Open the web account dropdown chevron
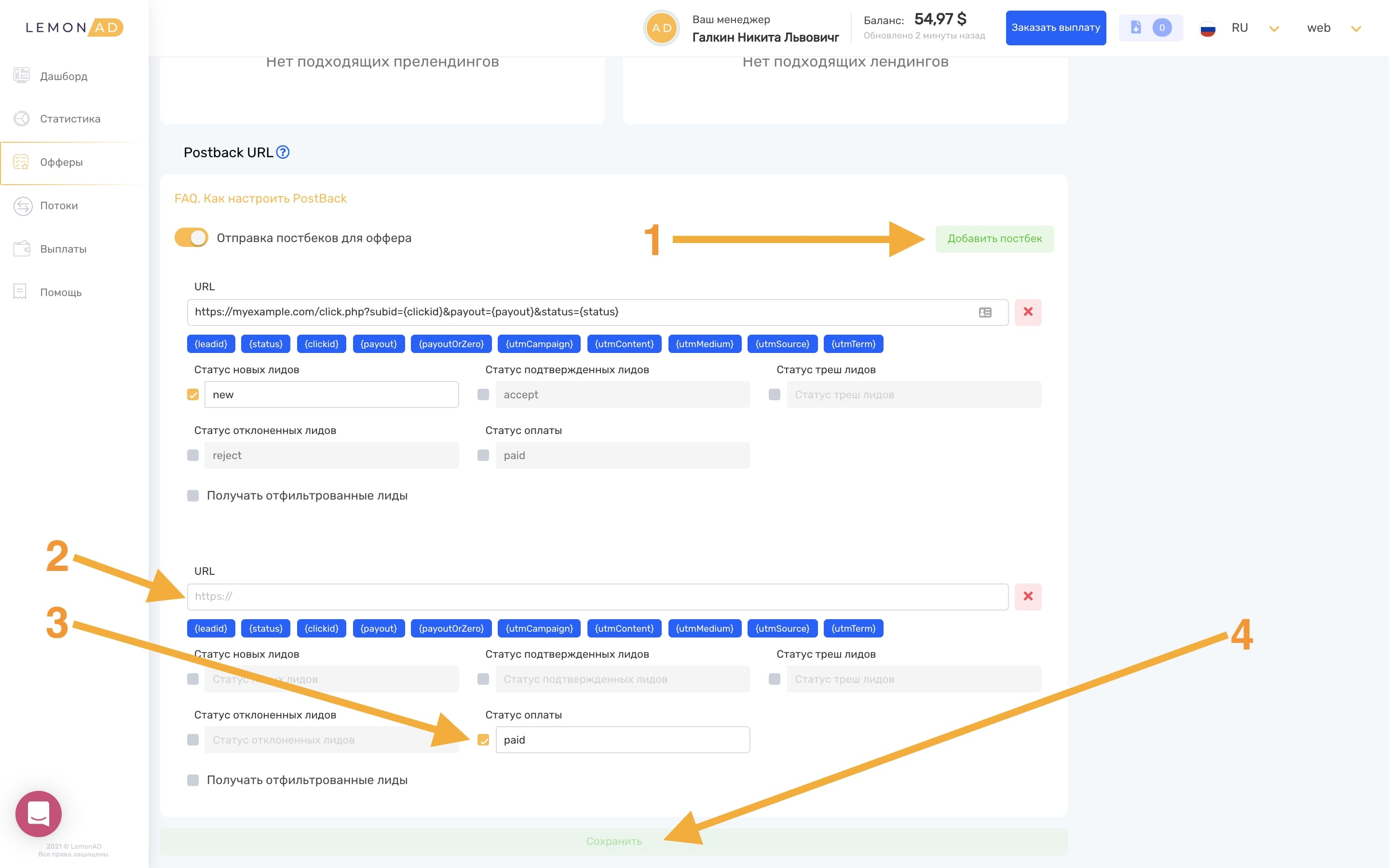 1356,29
